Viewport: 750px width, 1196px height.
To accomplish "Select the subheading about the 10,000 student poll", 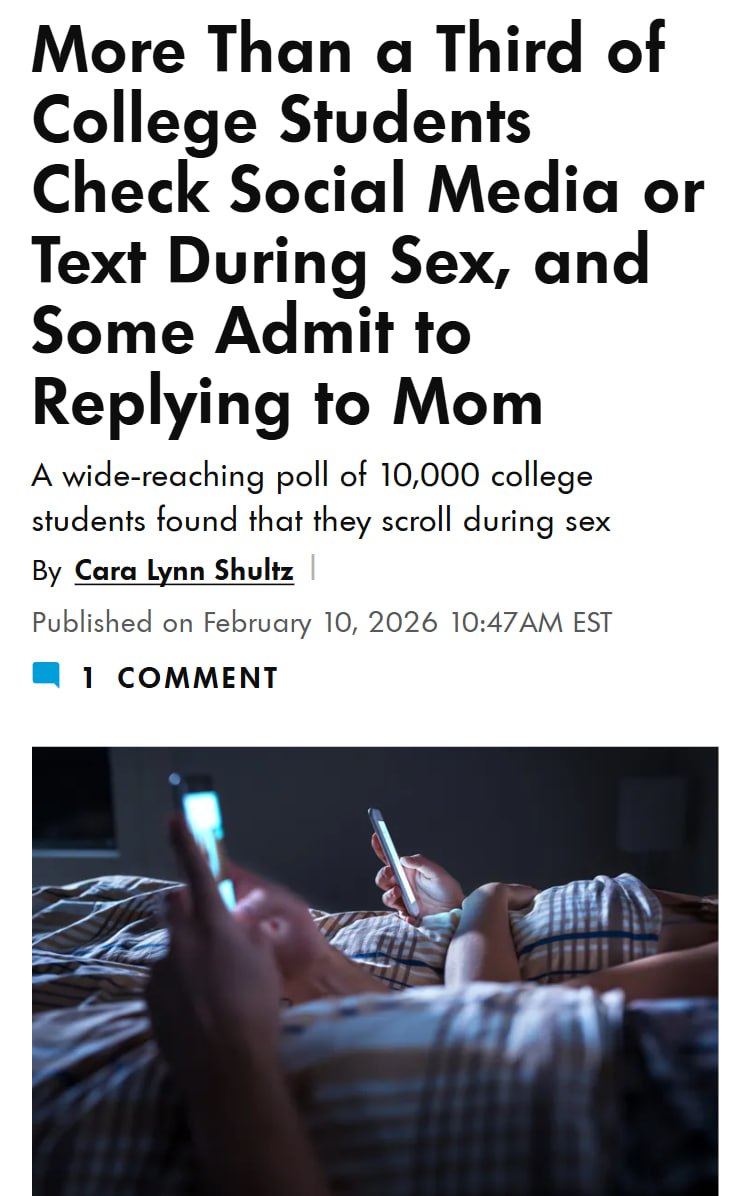I will 320,497.
